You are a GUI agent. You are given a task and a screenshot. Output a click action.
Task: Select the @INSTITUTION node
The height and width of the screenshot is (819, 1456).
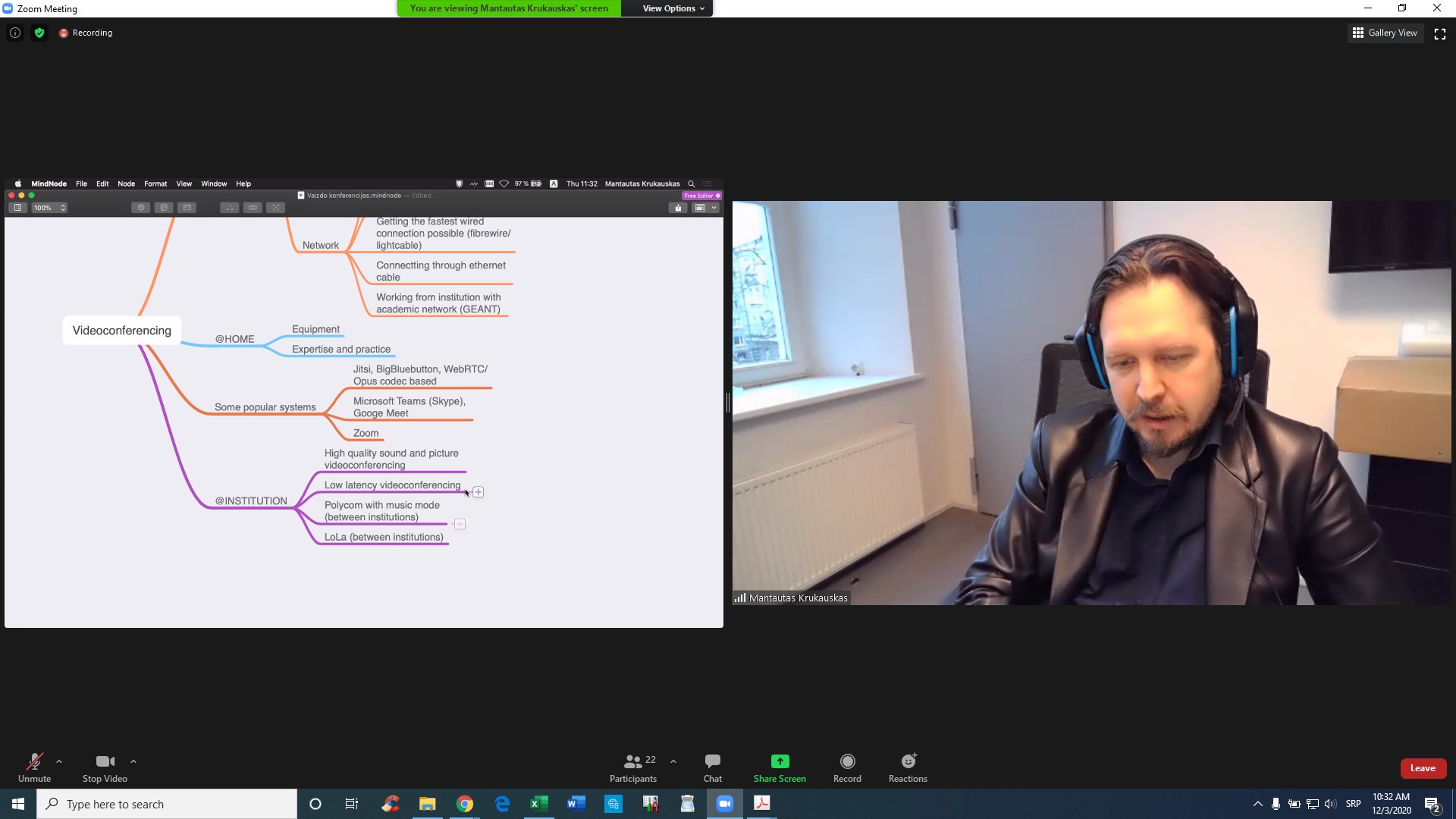tap(251, 501)
